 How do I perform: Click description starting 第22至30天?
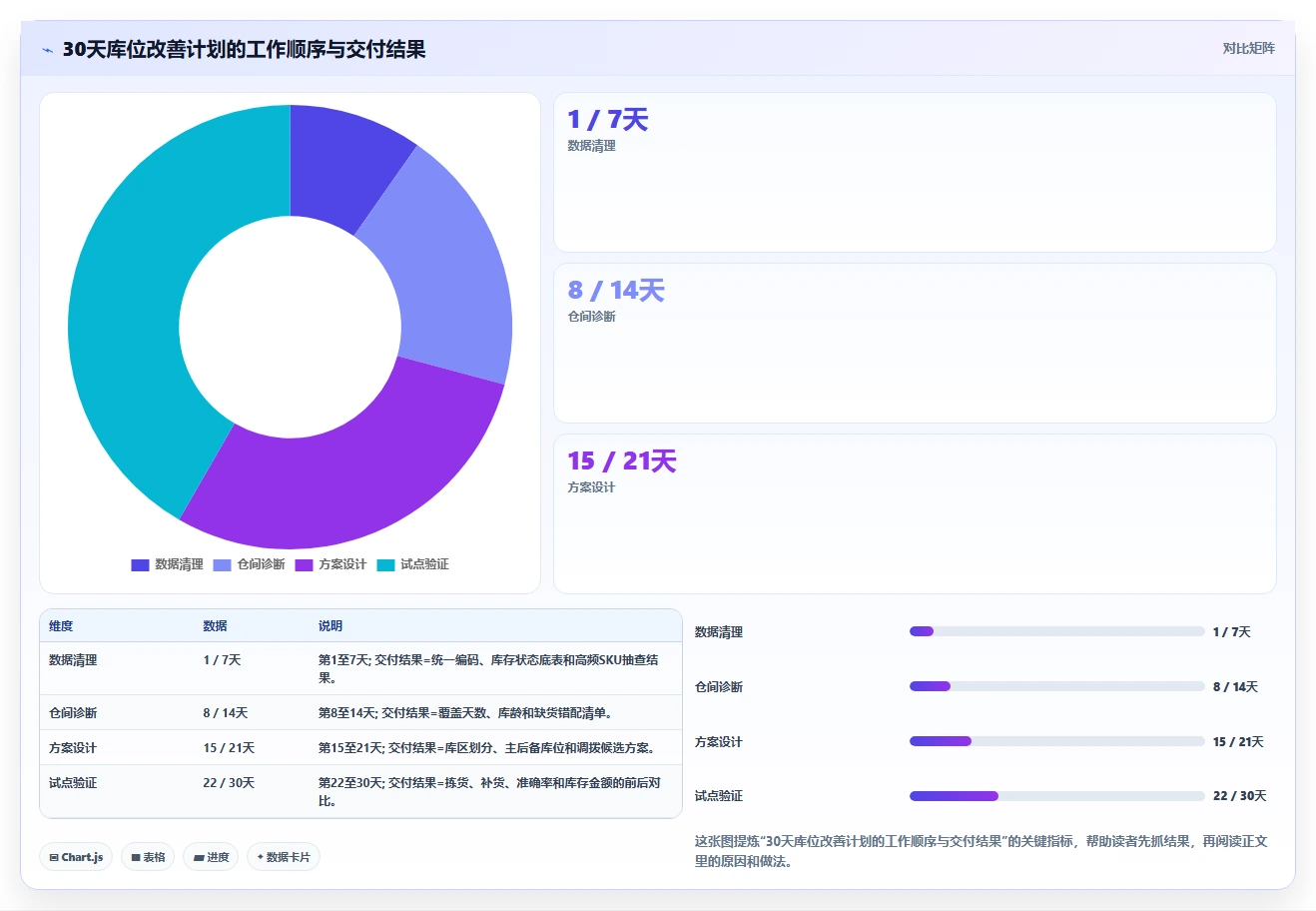(x=489, y=792)
